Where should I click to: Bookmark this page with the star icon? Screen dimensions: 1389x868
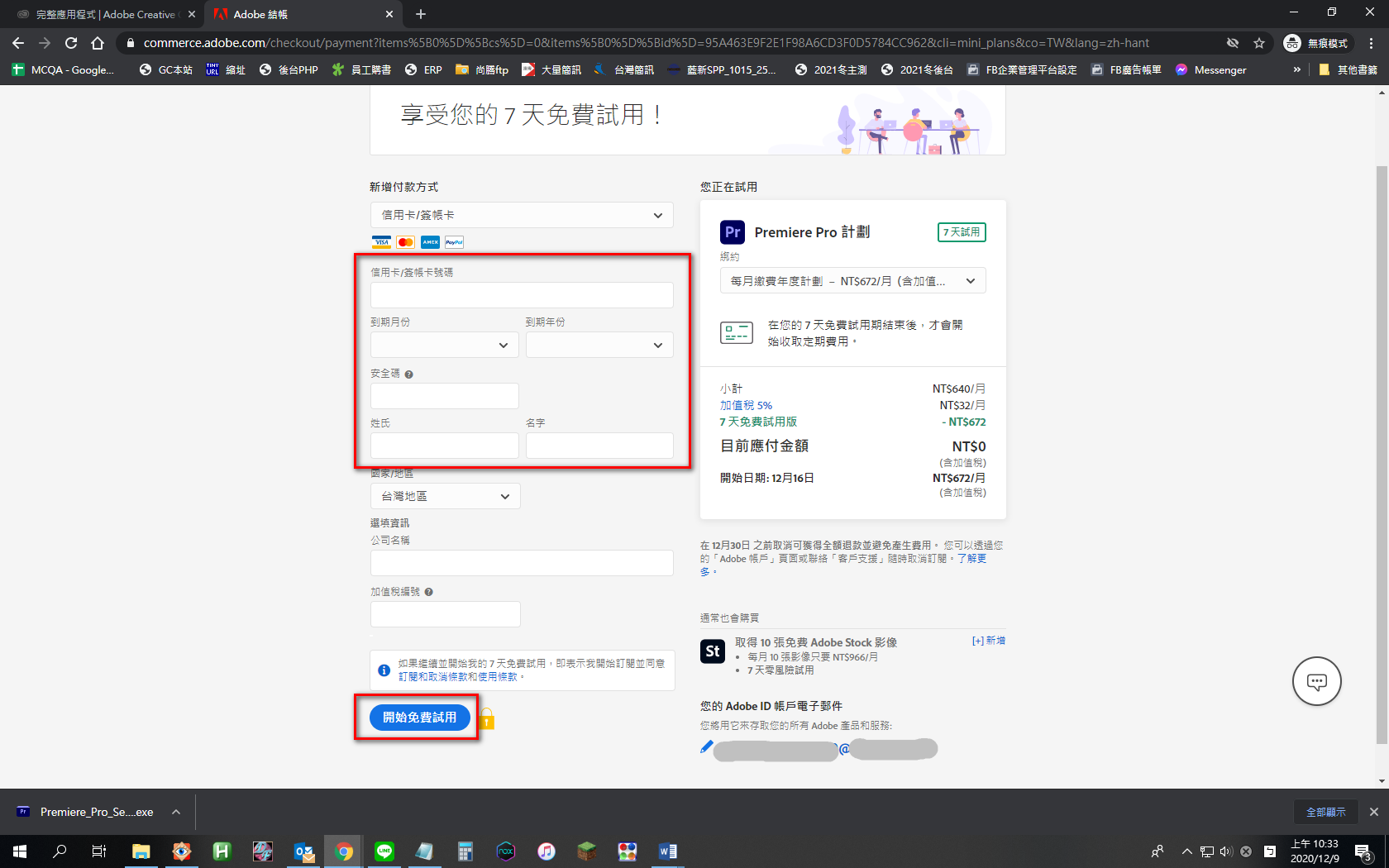[x=1259, y=43]
